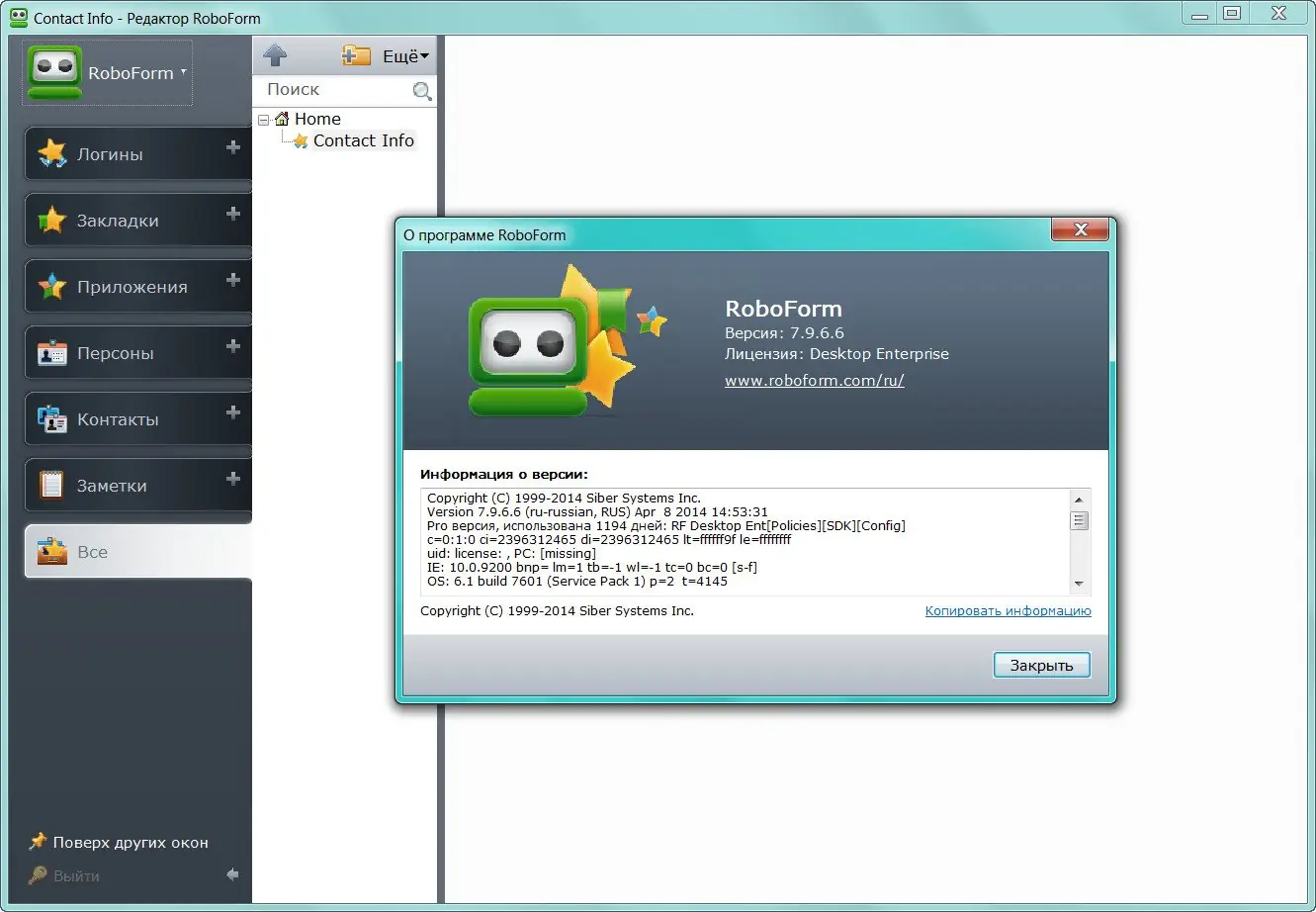Go up one level with the arrow icon
1316x912 pixels.
[275, 55]
